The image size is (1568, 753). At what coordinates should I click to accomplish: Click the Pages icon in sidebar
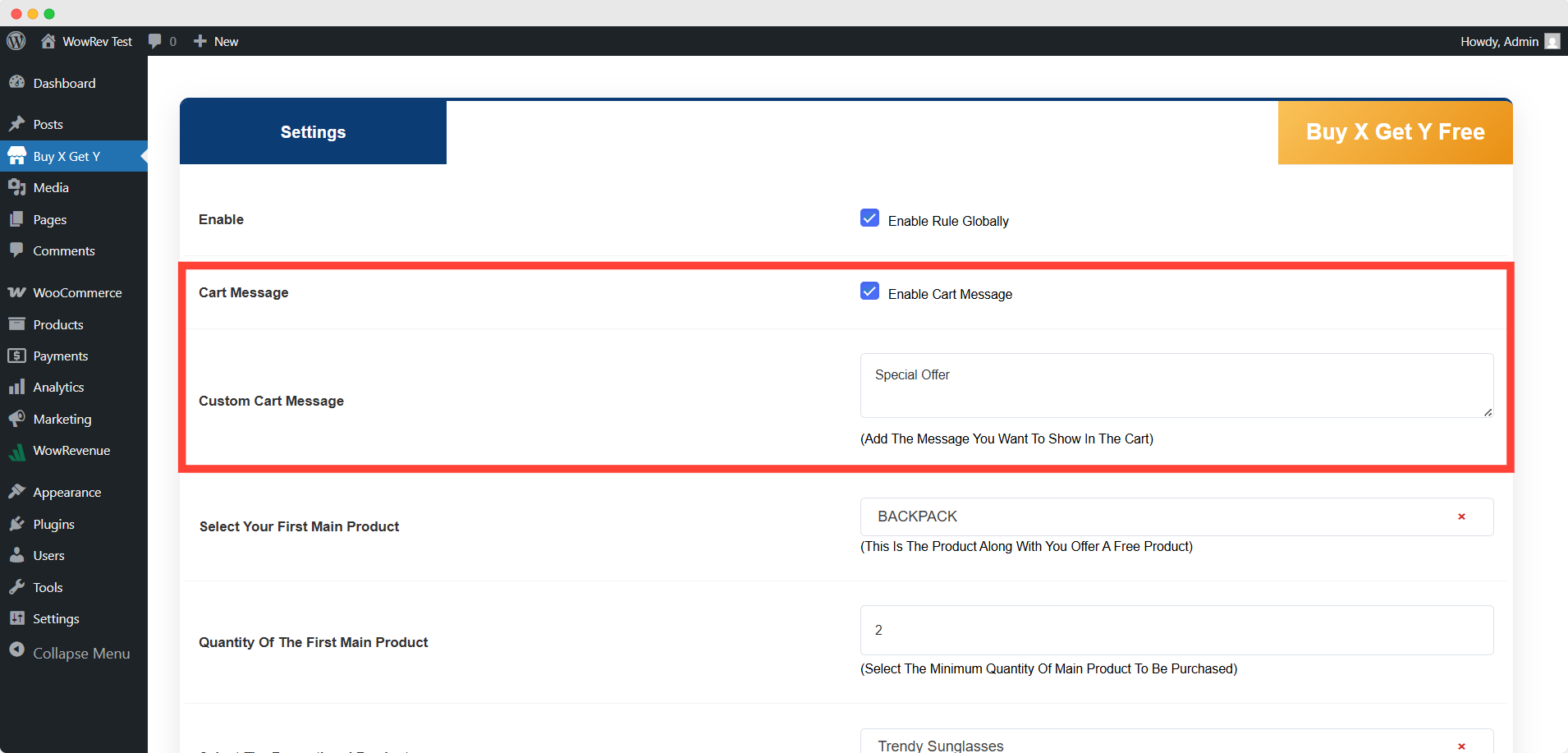(x=16, y=219)
